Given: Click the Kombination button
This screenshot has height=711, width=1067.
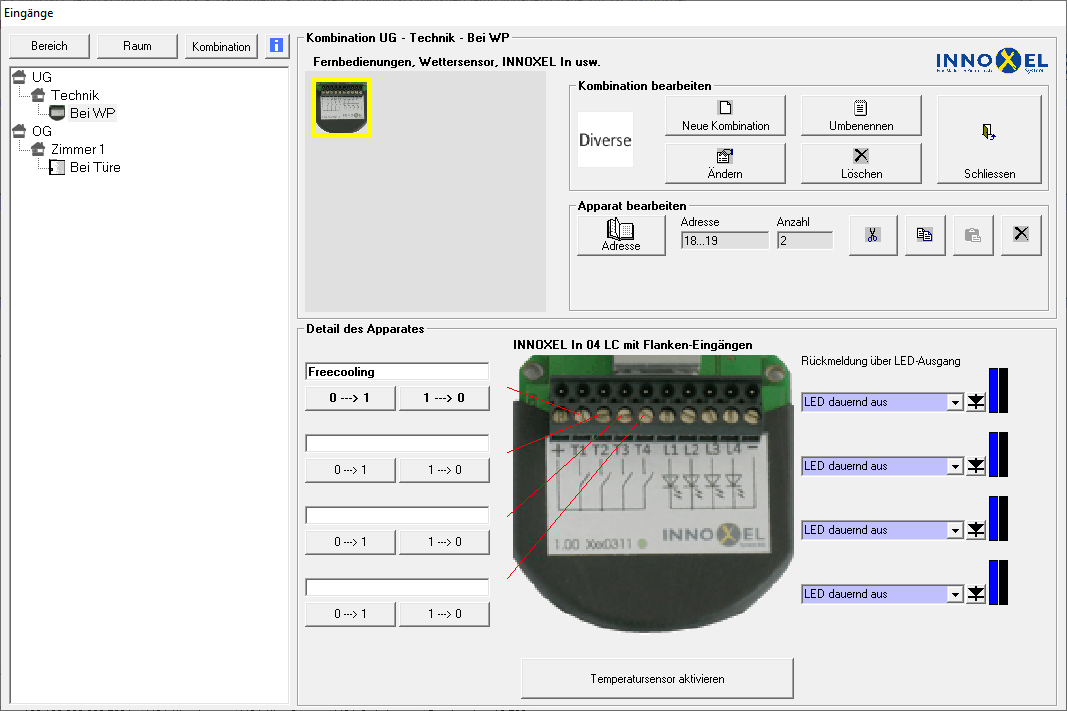Looking at the screenshot, I should coord(221,46).
